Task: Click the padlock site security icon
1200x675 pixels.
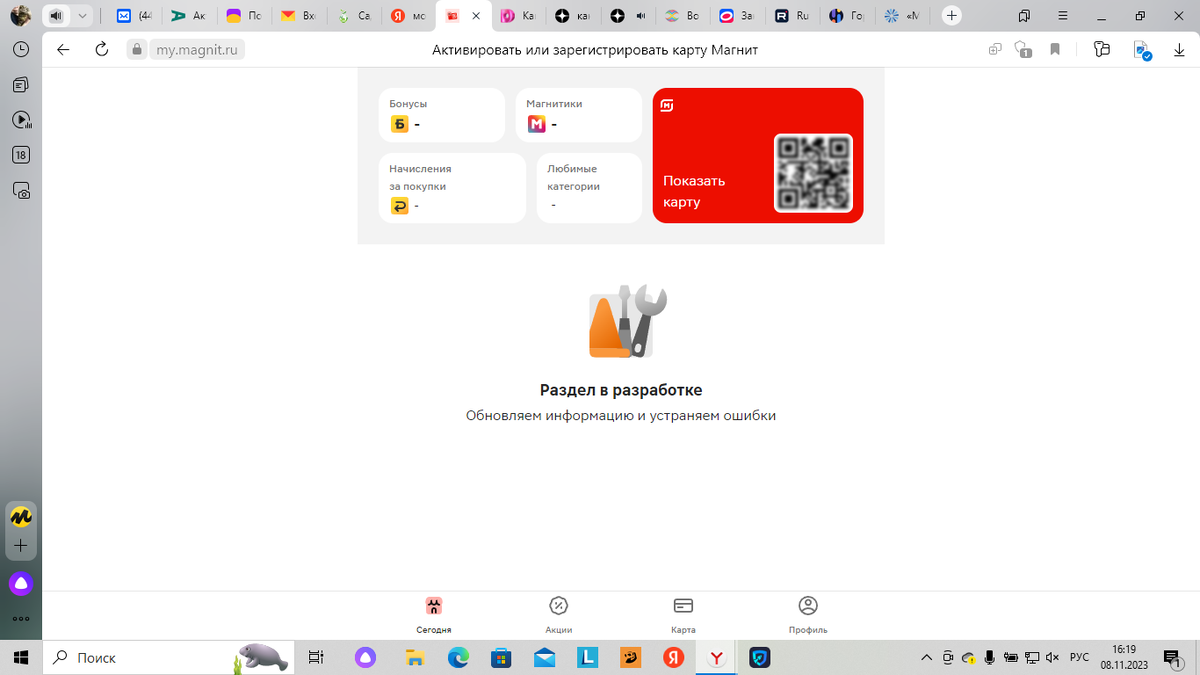Action: click(136, 49)
